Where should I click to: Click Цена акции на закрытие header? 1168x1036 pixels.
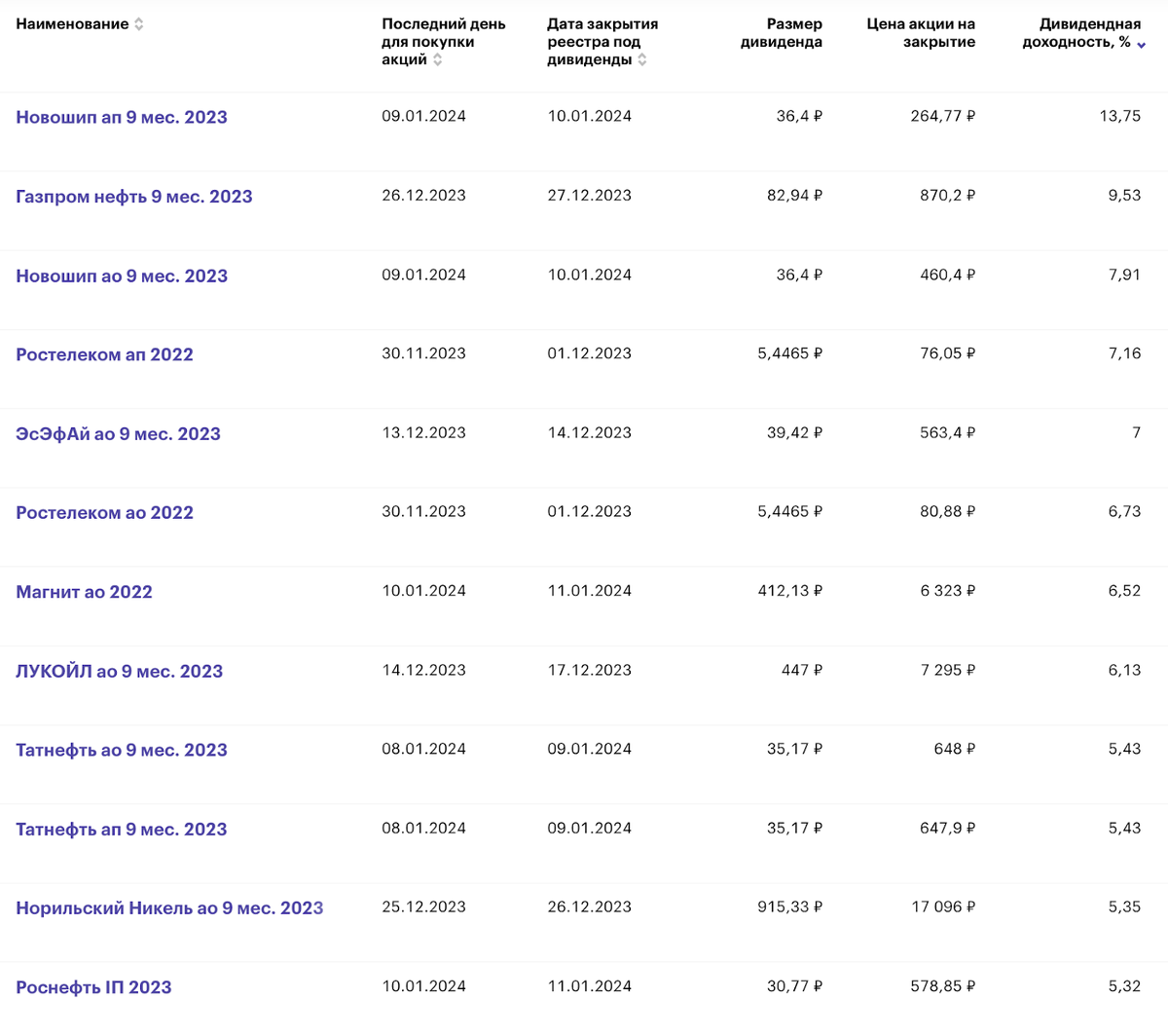pyautogui.click(x=921, y=33)
